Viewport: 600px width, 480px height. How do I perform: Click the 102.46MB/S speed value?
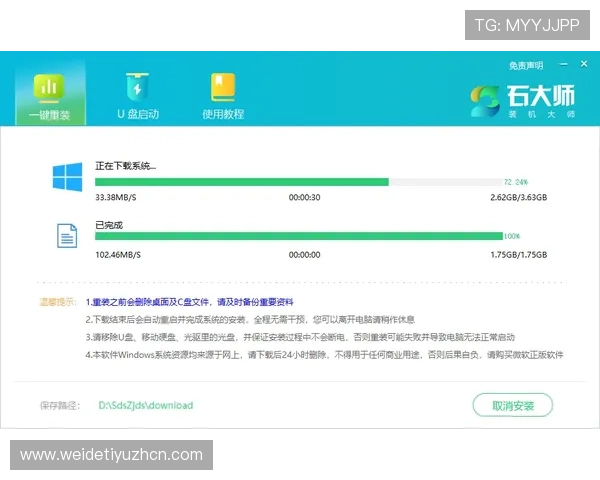tap(118, 255)
